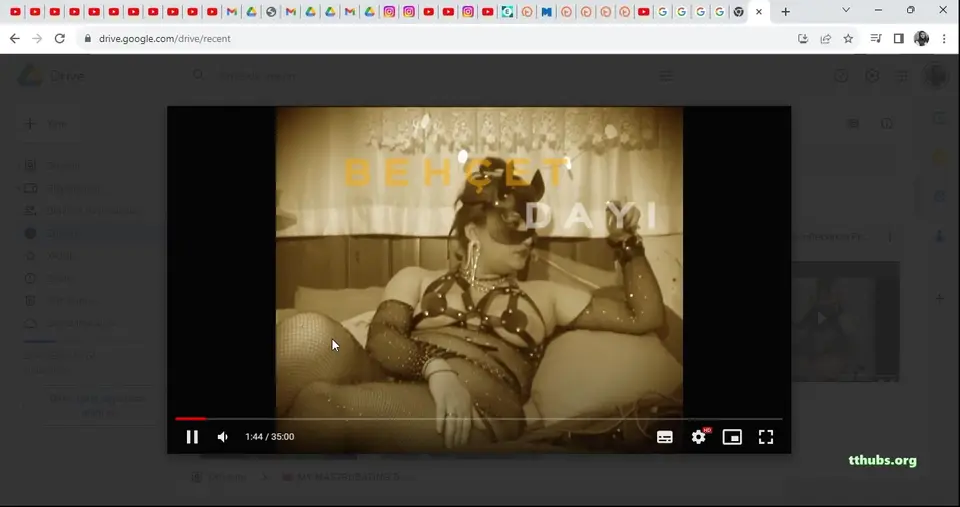Screen dimensions: 960x507
Task: Switch to the first Gmail tab
Action: [231, 11]
